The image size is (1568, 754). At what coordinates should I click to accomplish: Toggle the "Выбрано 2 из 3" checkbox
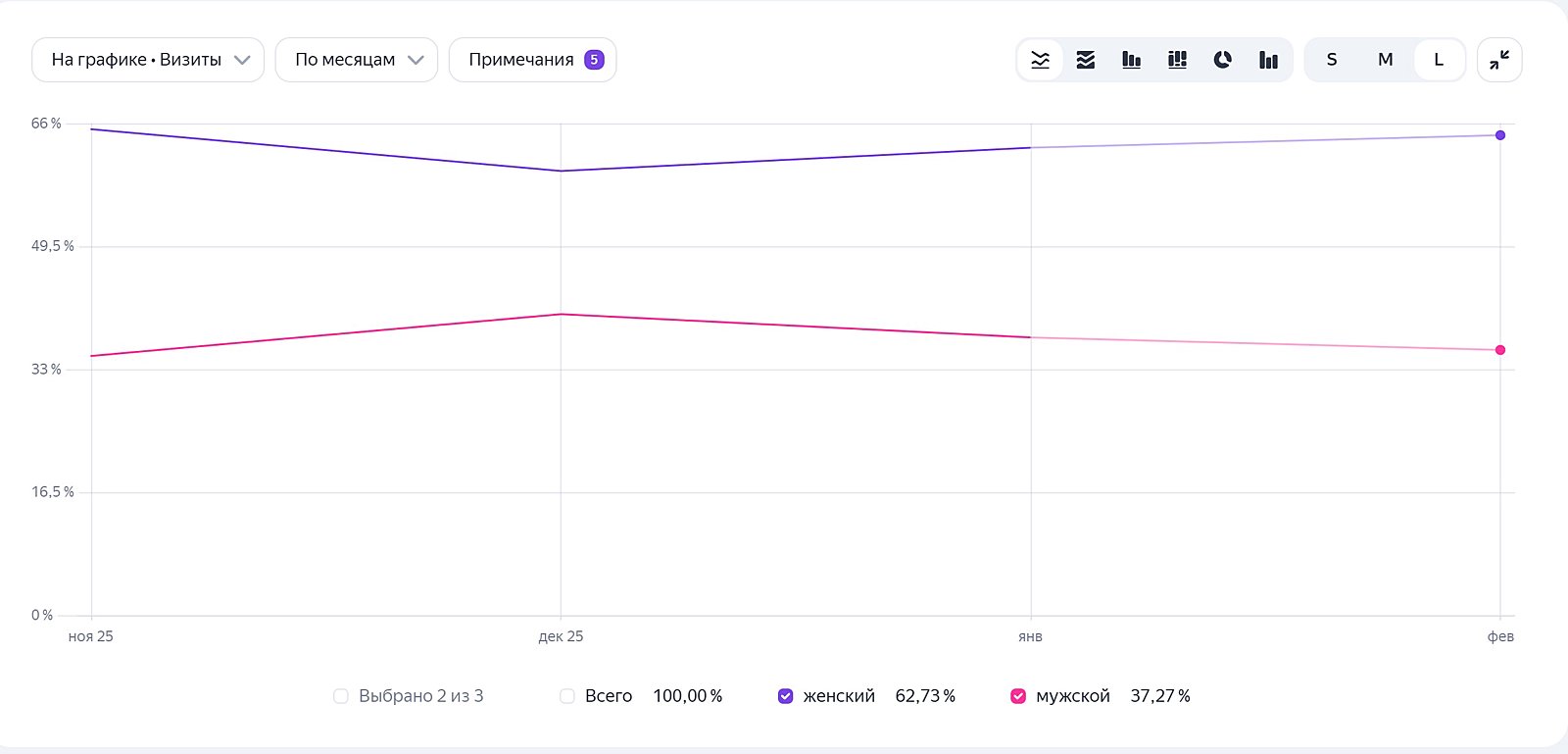click(341, 696)
